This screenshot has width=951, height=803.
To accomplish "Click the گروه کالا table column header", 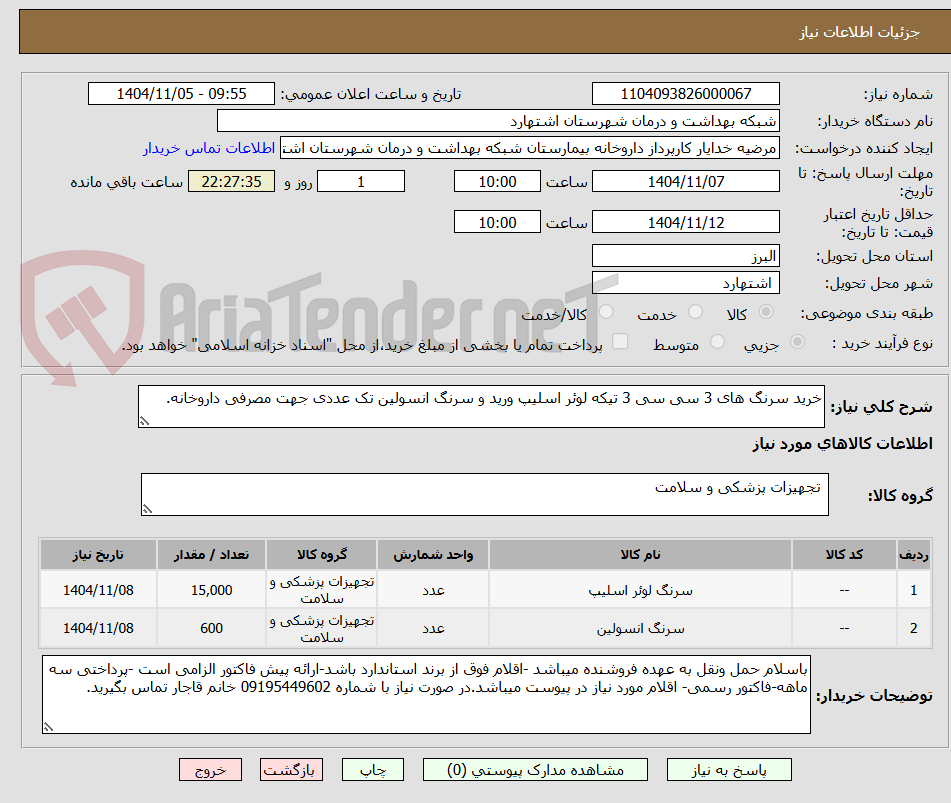I will [321, 554].
